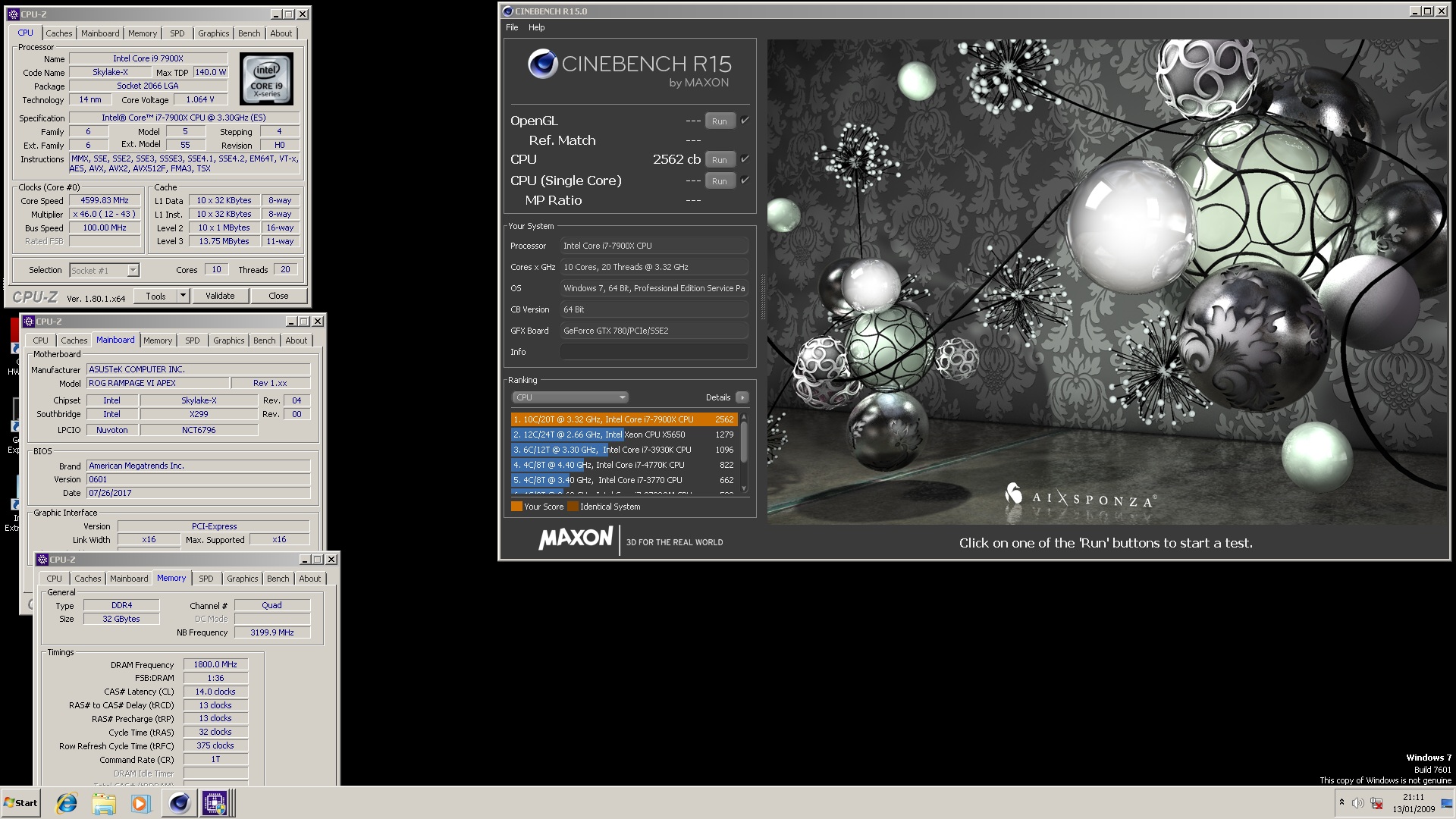Show hidden tray icons with the double-arrow
This screenshot has height=819, width=1456.
coord(1341,802)
